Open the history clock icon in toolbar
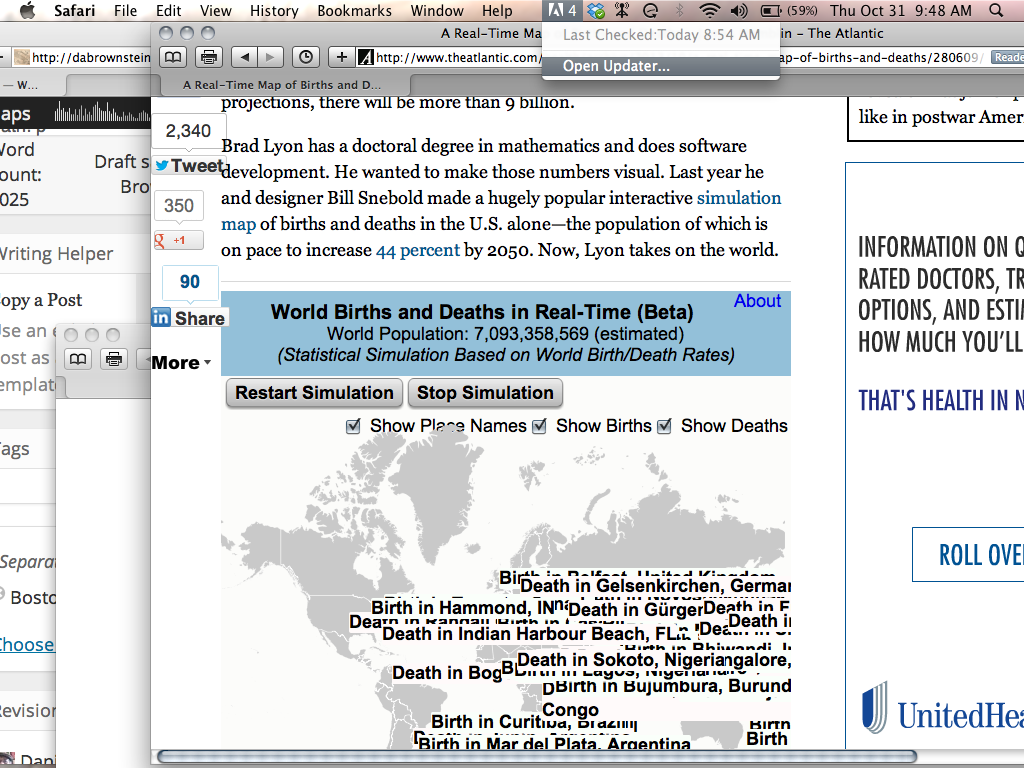 (x=306, y=57)
